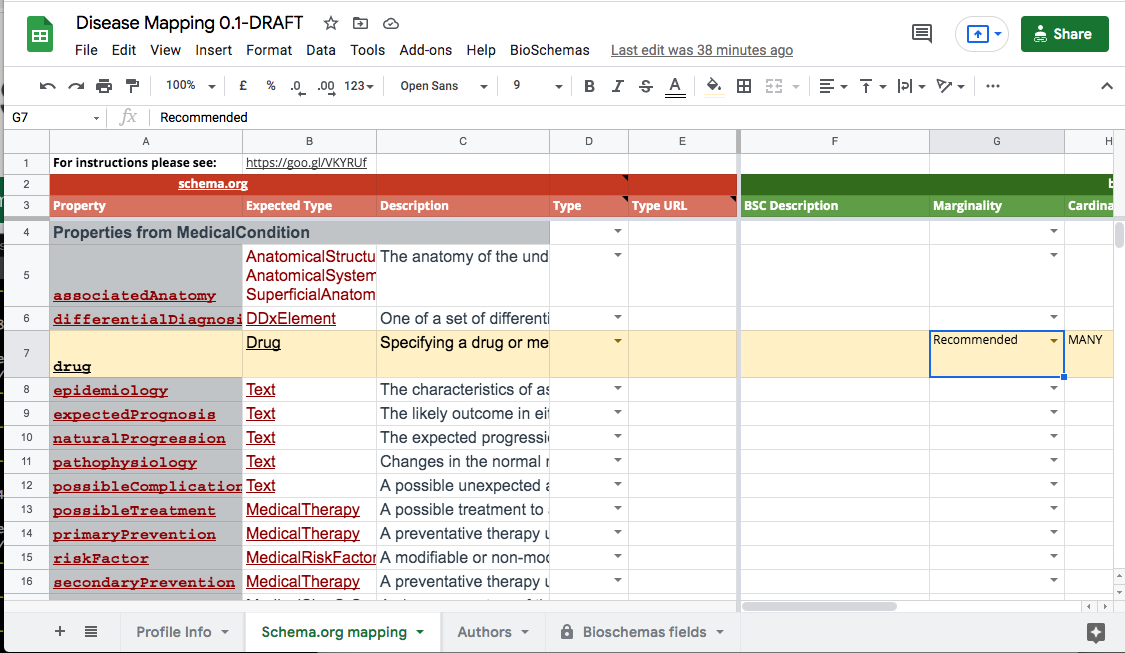The height and width of the screenshot is (653, 1125).
Task: Toggle bold formatting
Action: pyautogui.click(x=589, y=86)
